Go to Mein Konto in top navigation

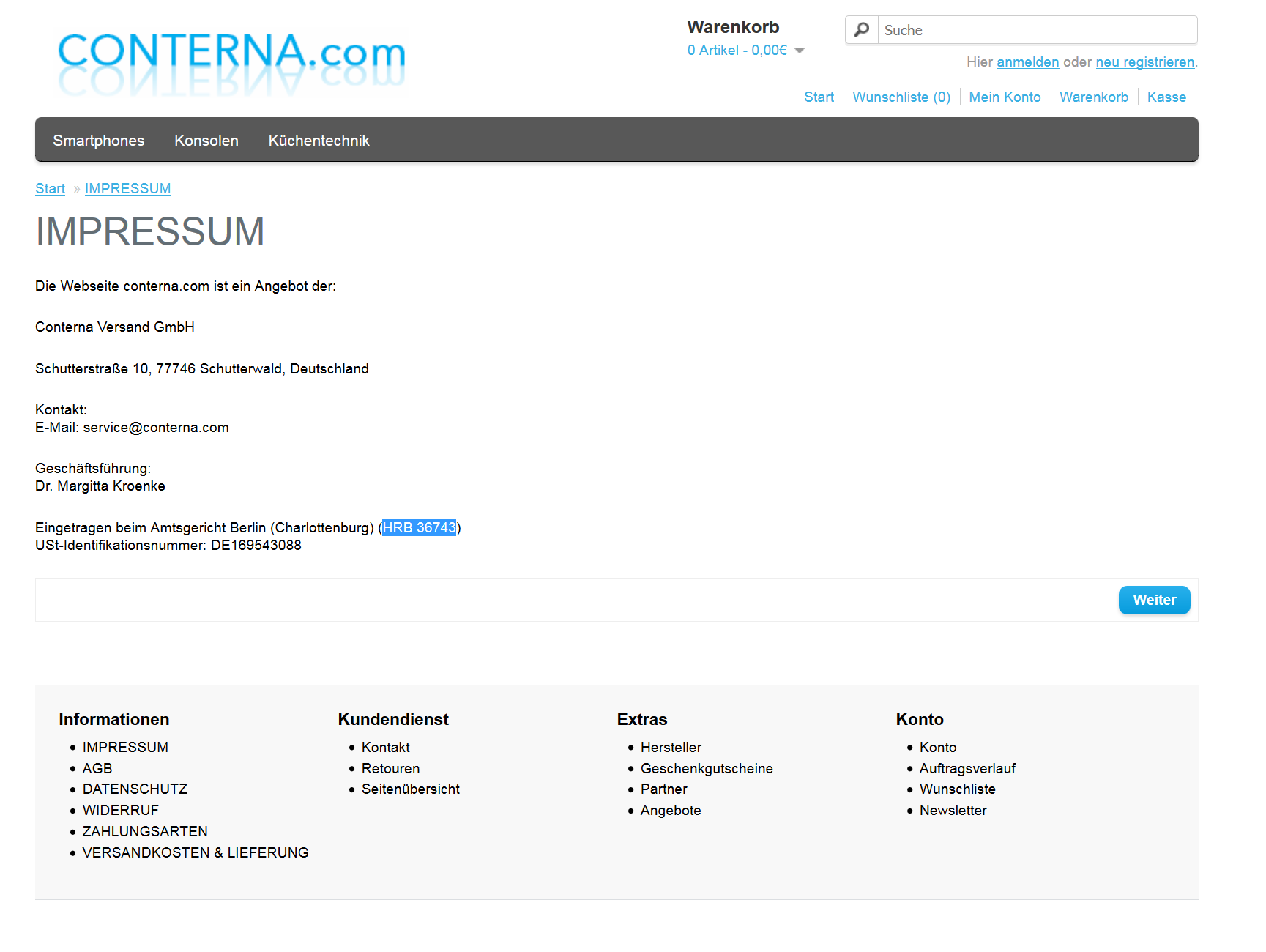(1005, 97)
